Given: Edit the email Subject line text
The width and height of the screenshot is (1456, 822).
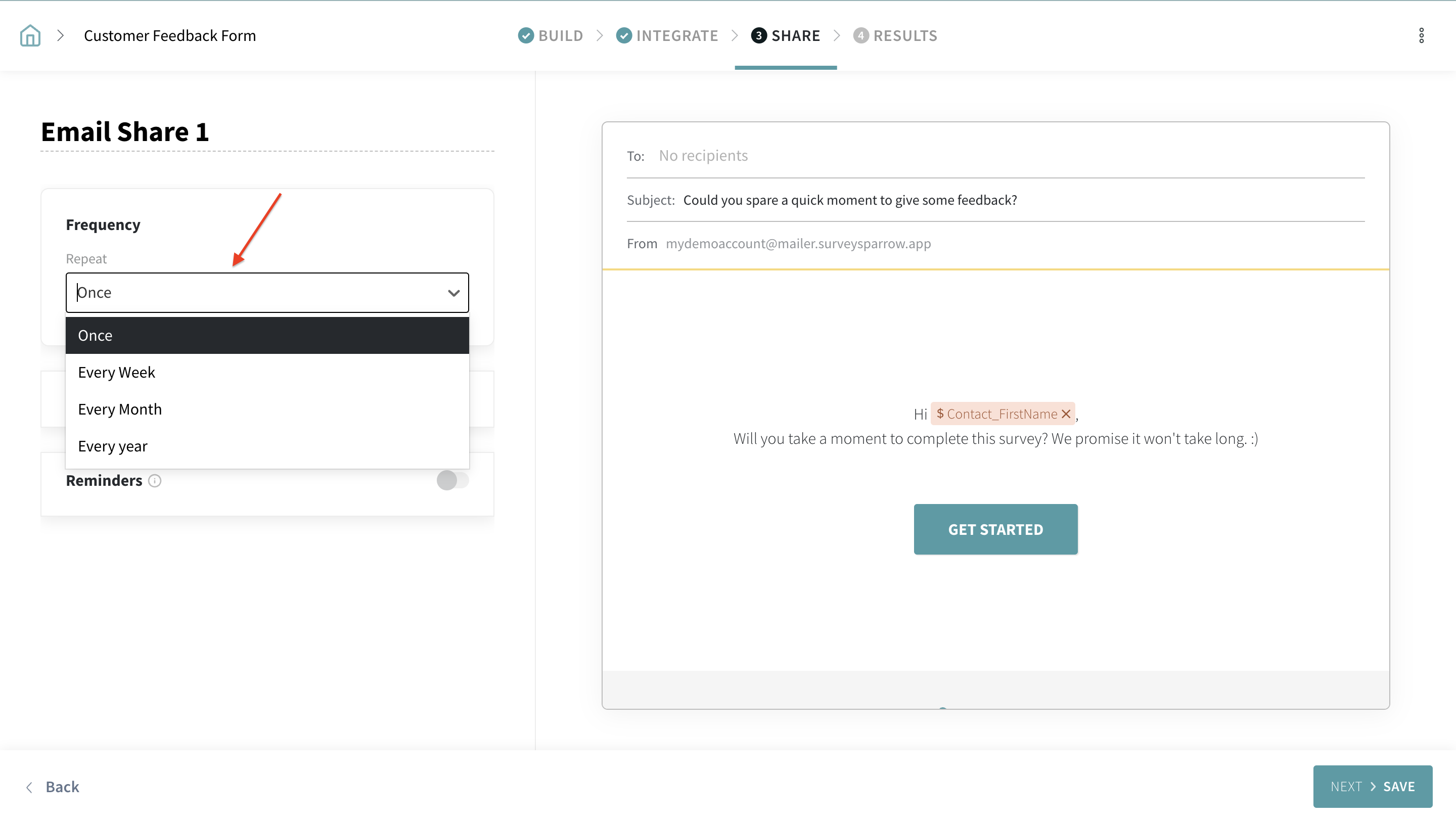Looking at the screenshot, I should (x=849, y=200).
